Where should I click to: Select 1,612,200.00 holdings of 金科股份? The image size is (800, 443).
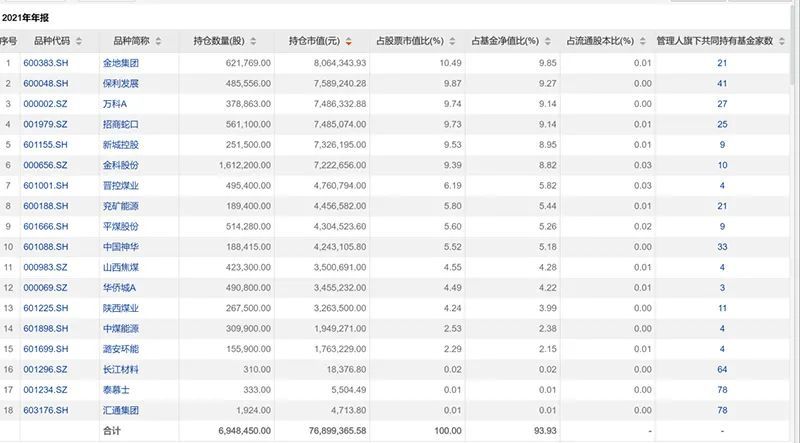[244, 165]
